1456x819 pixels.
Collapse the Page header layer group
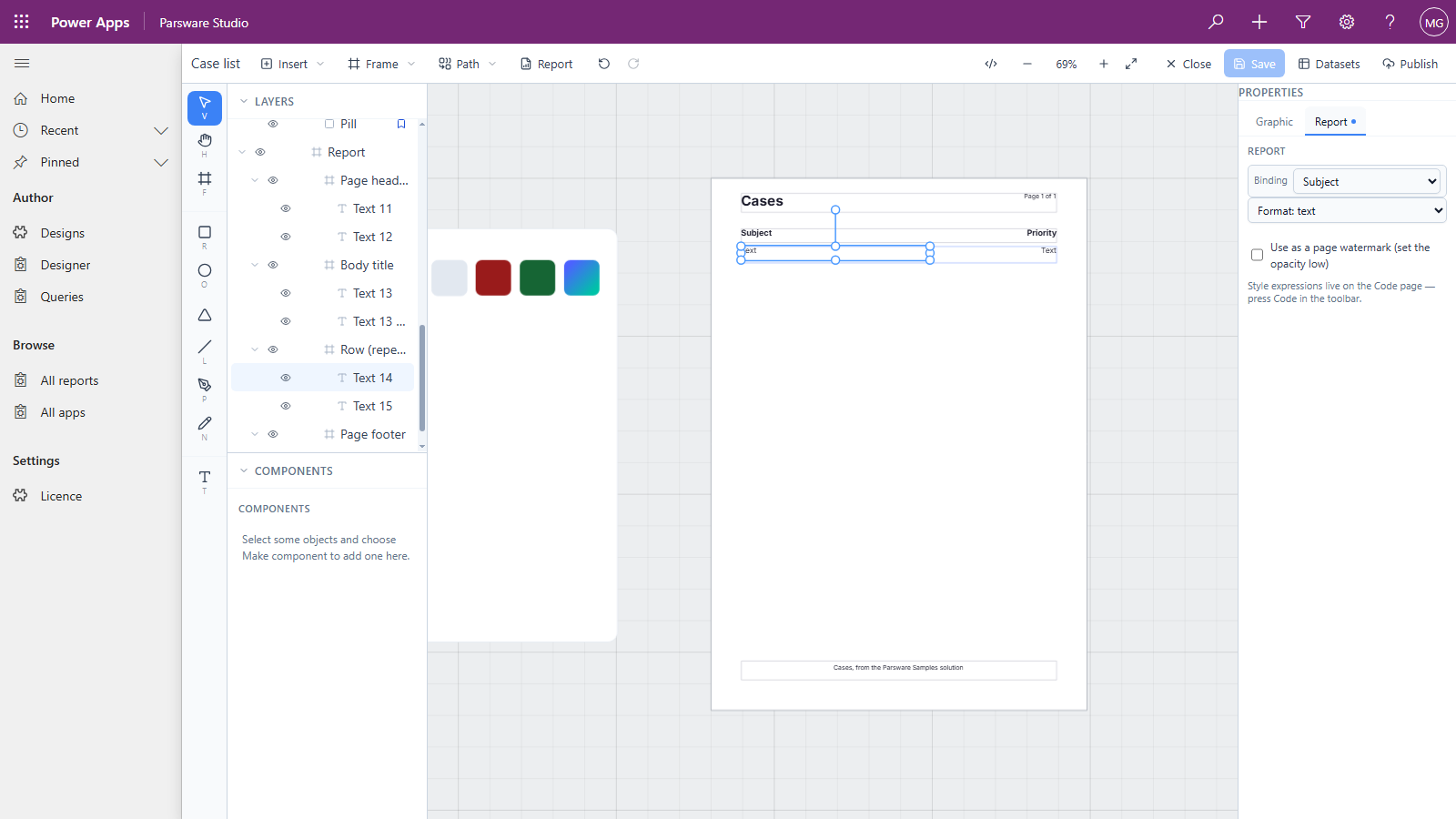pos(255,180)
